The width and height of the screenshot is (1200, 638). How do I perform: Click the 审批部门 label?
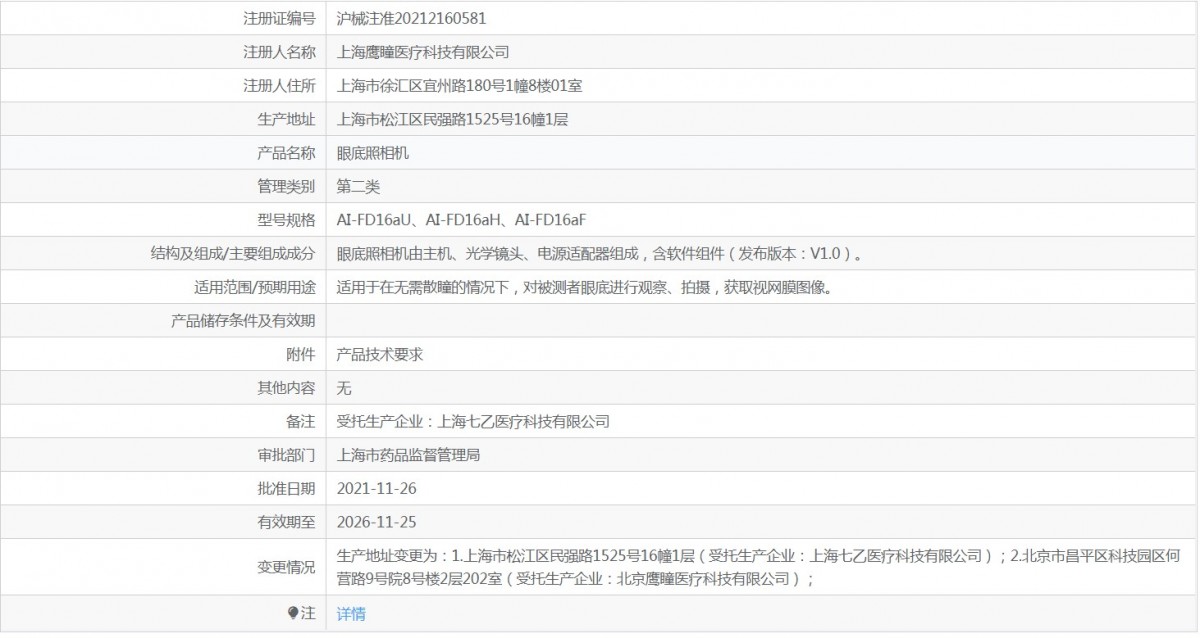(x=286, y=455)
